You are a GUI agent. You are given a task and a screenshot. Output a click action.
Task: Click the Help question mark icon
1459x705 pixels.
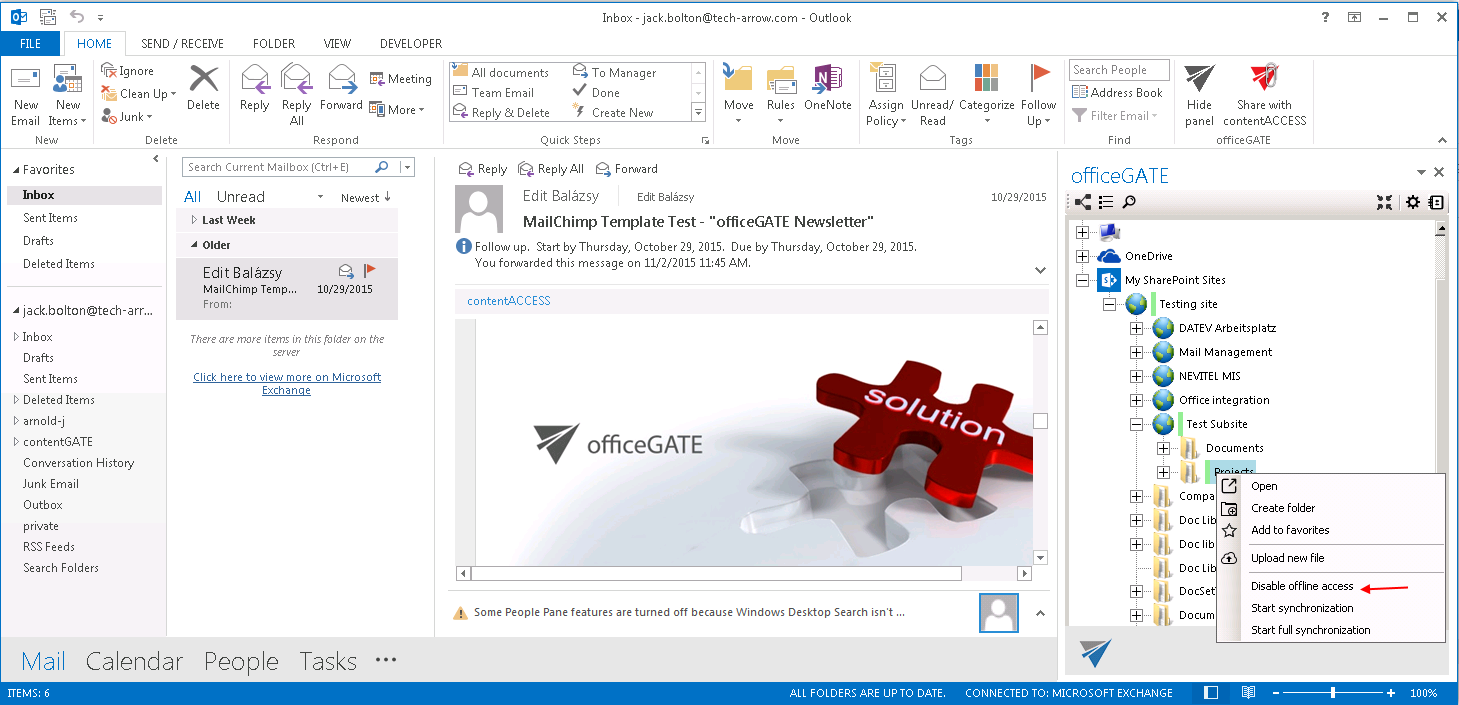(1325, 17)
